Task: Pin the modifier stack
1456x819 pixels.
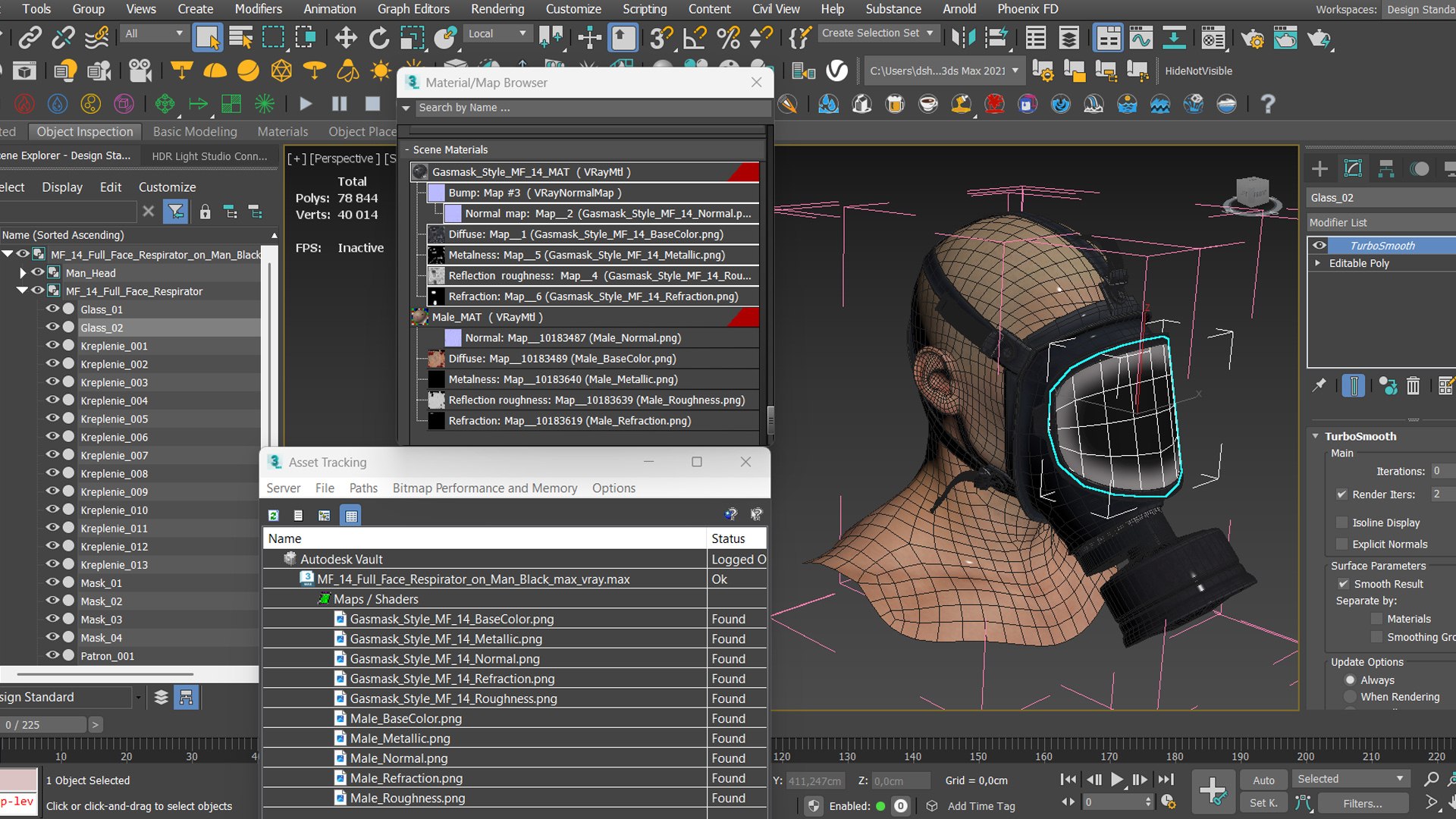Action: pyautogui.click(x=1319, y=386)
